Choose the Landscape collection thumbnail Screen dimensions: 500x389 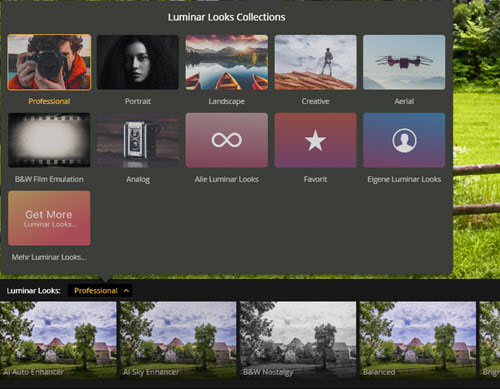click(x=227, y=62)
